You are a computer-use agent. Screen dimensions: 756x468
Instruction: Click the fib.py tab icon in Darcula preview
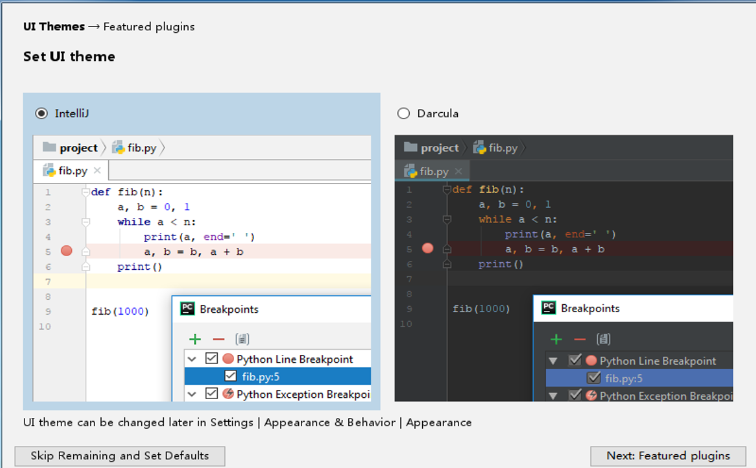coord(410,171)
